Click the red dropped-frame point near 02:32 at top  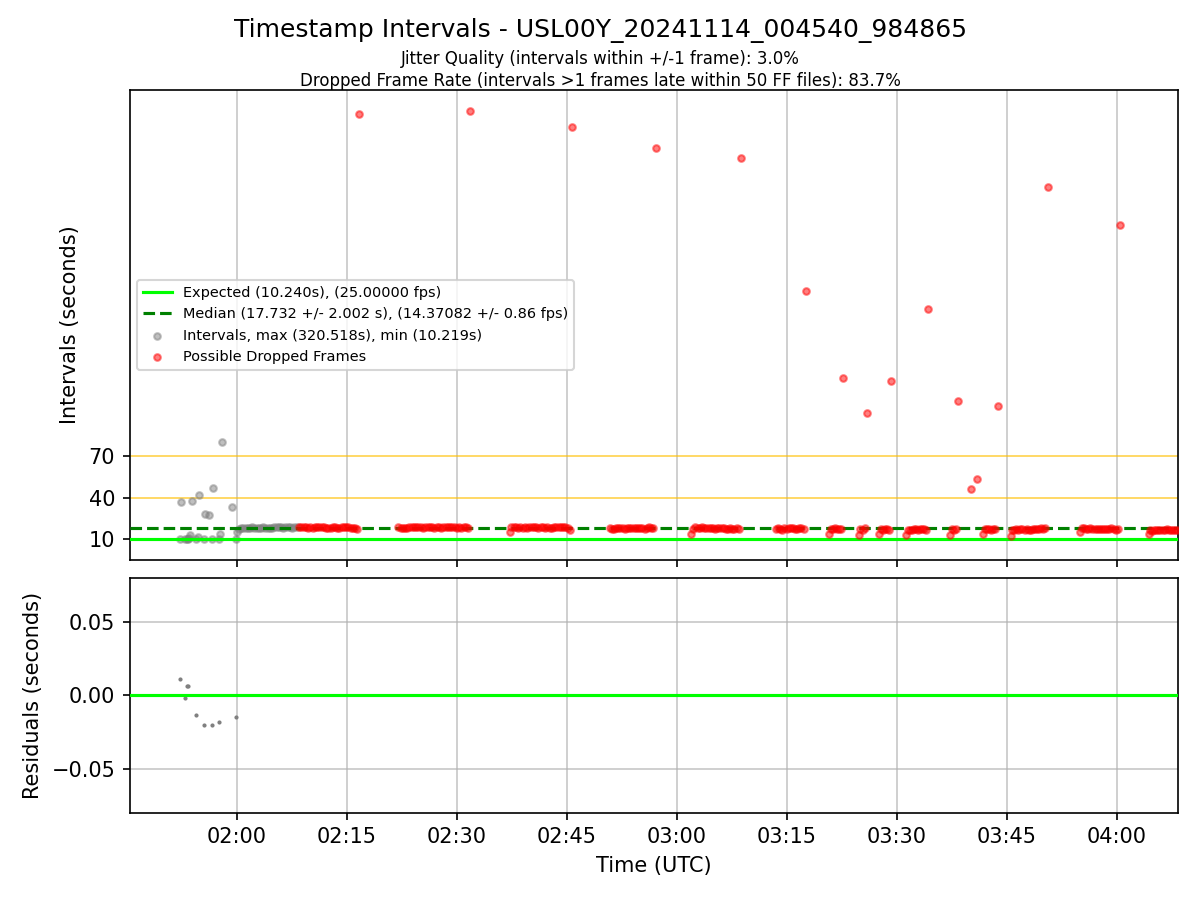470,111
